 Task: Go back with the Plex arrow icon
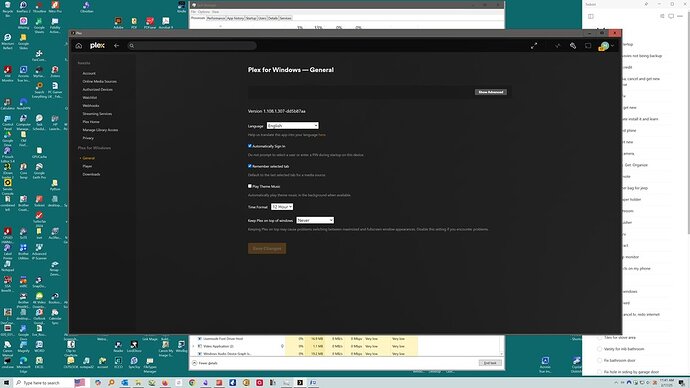[117, 46]
